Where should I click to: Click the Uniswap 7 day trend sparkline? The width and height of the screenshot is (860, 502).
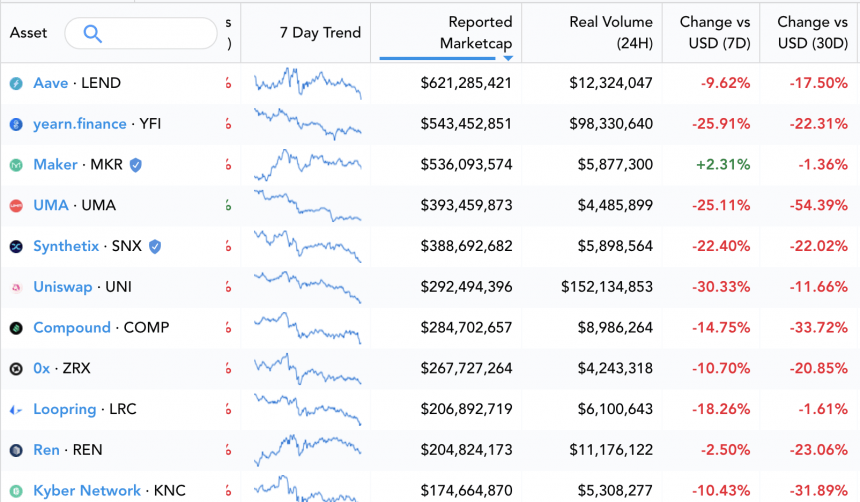307,287
